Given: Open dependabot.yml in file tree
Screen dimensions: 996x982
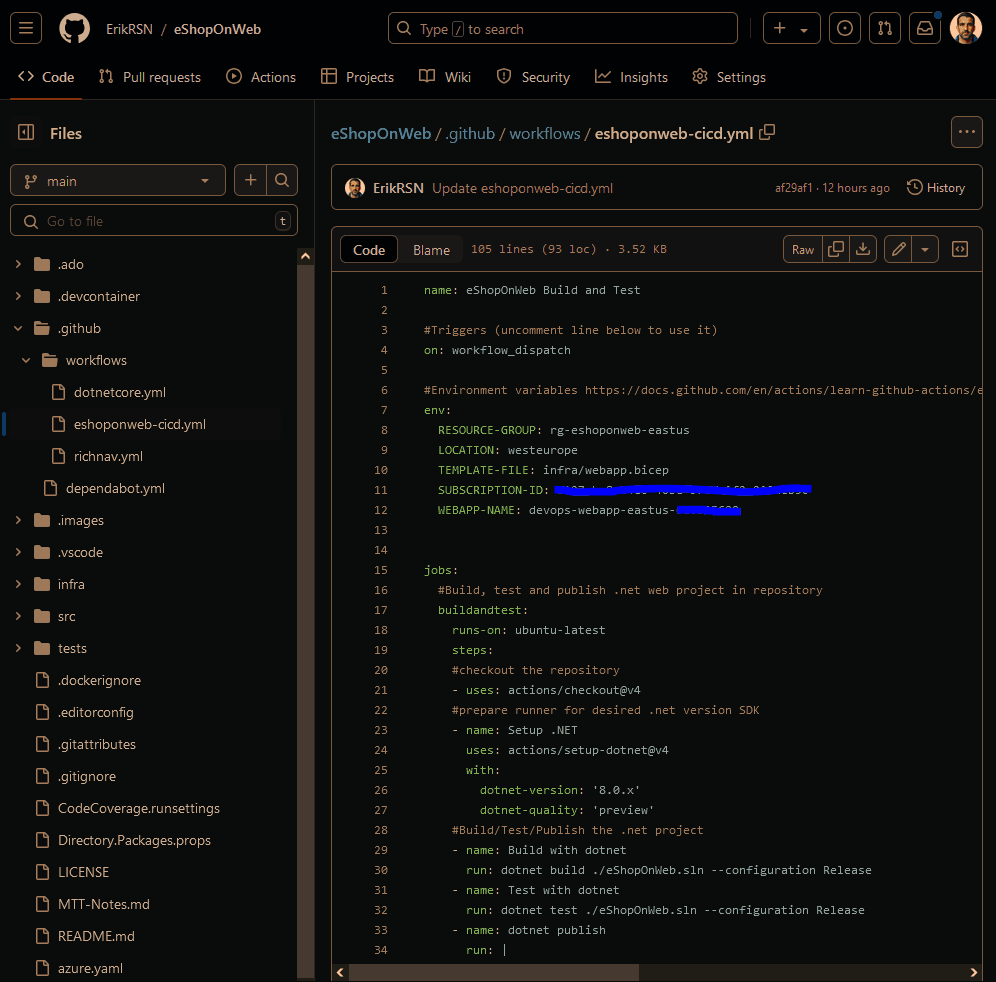Looking at the screenshot, I should [x=115, y=488].
